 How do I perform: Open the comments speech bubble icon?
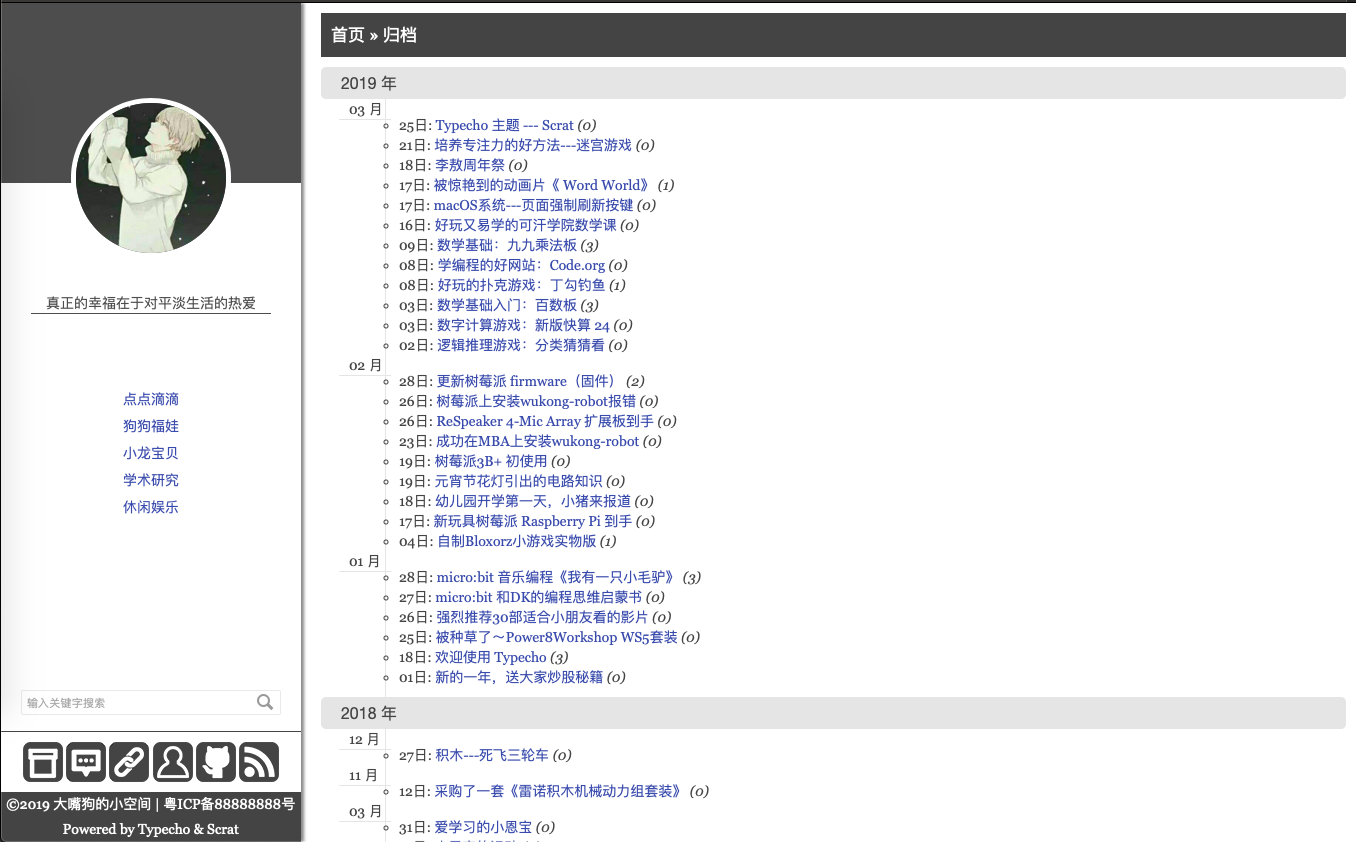point(86,762)
